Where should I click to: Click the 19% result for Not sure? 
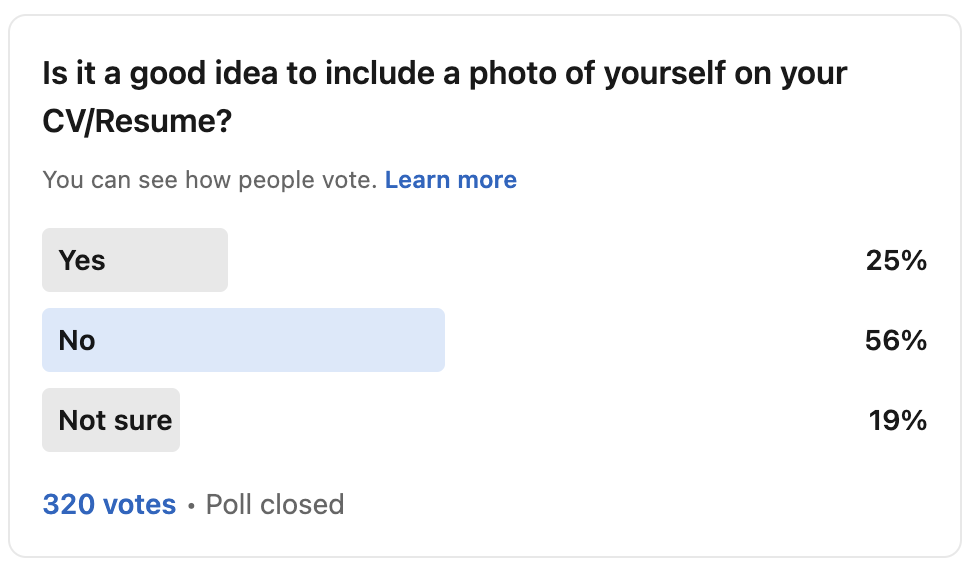[x=897, y=421]
